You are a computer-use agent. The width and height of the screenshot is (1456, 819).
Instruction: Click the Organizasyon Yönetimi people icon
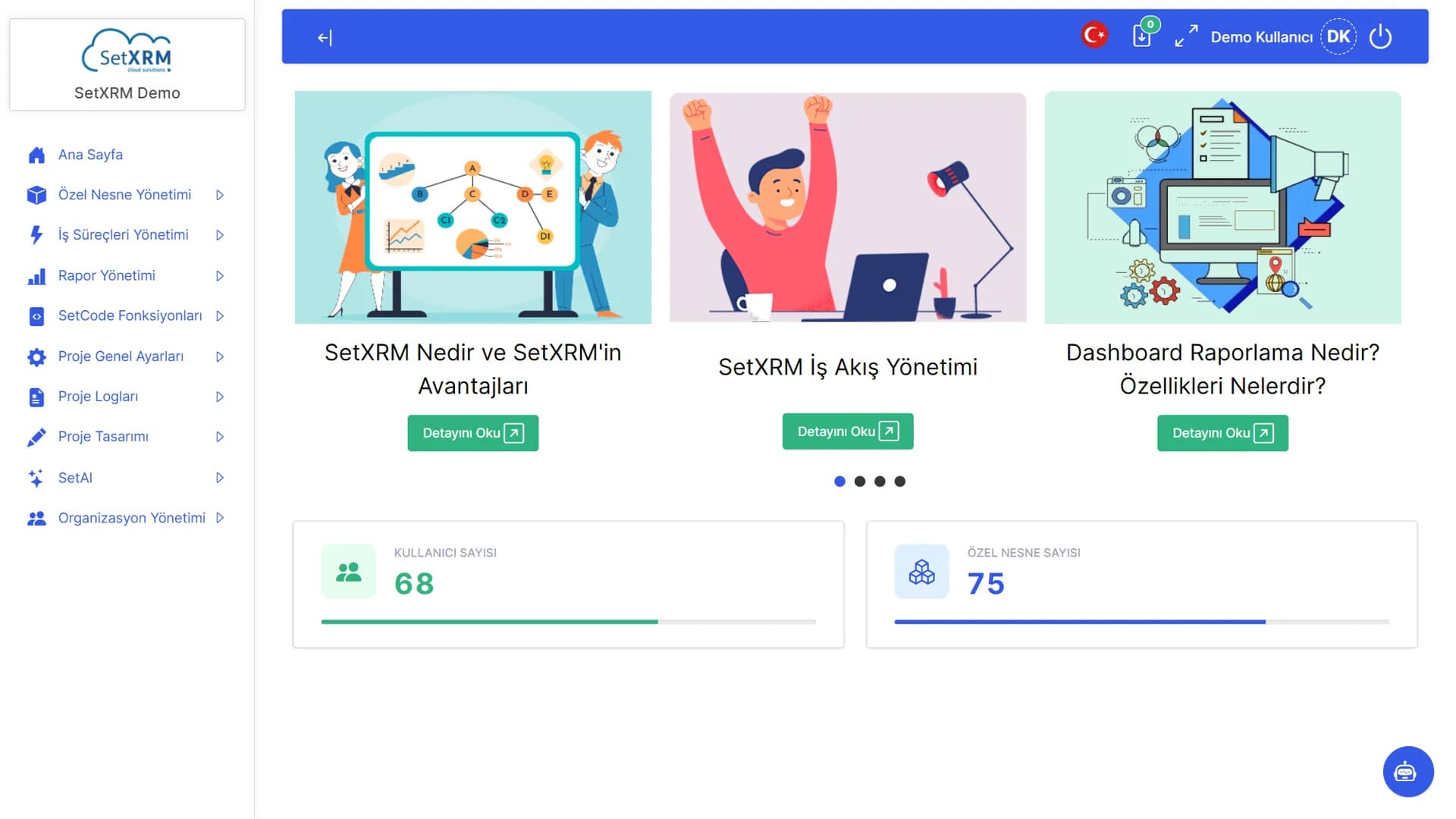click(36, 518)
